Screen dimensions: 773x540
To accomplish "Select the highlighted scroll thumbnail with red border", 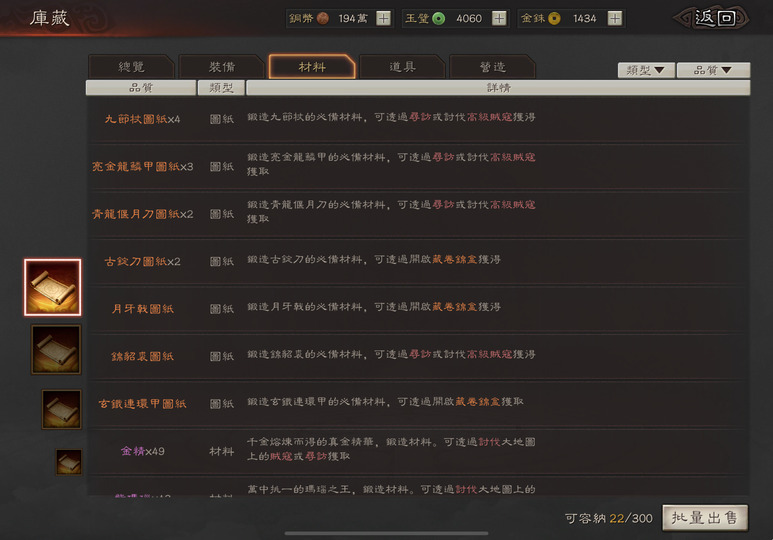I will pos(53,287).
